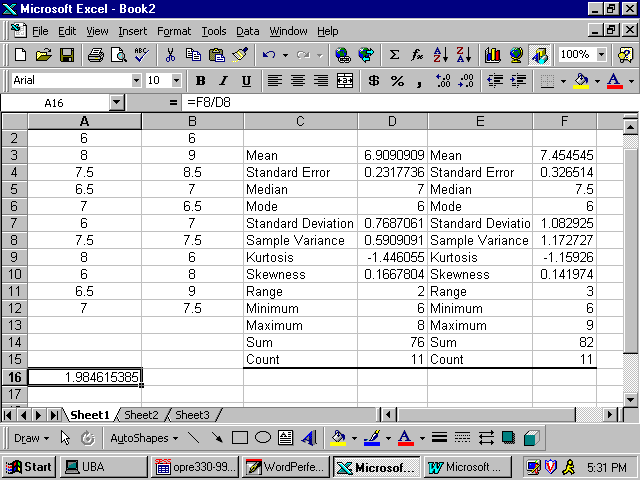The height and width of the screenshot is (480, 640).
Task: Open the font name dropdown showing Arial
Action: [x=136, y=80]
